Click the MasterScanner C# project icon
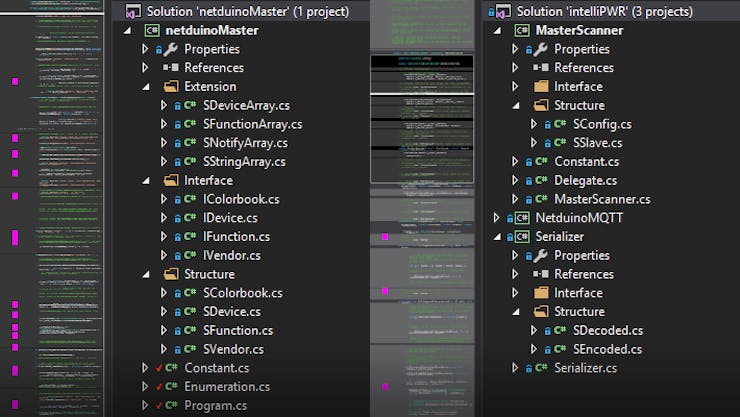This screenshot has width=740, height=417. [x=522, y=31]
